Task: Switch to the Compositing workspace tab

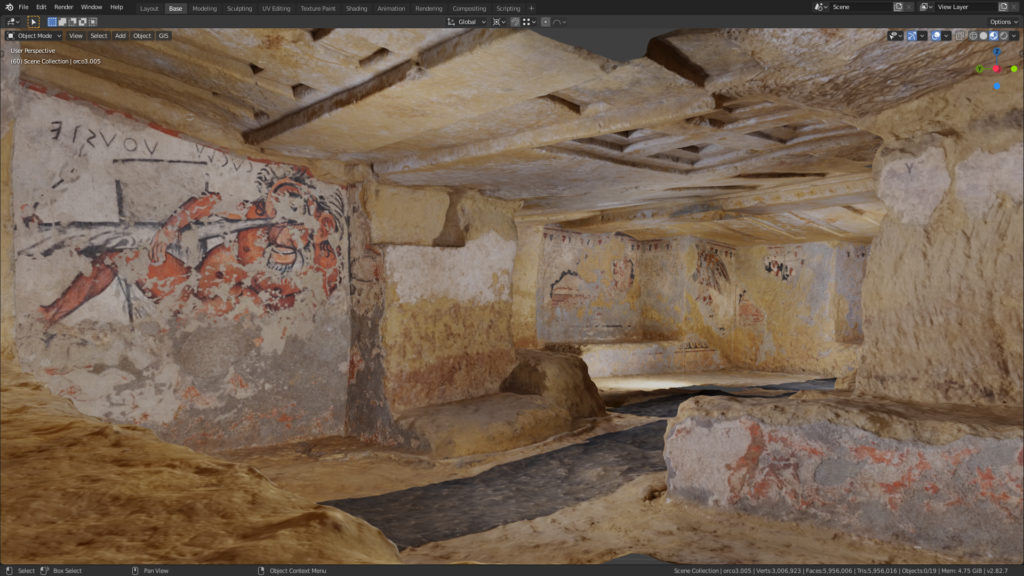Action: (469, 8)
